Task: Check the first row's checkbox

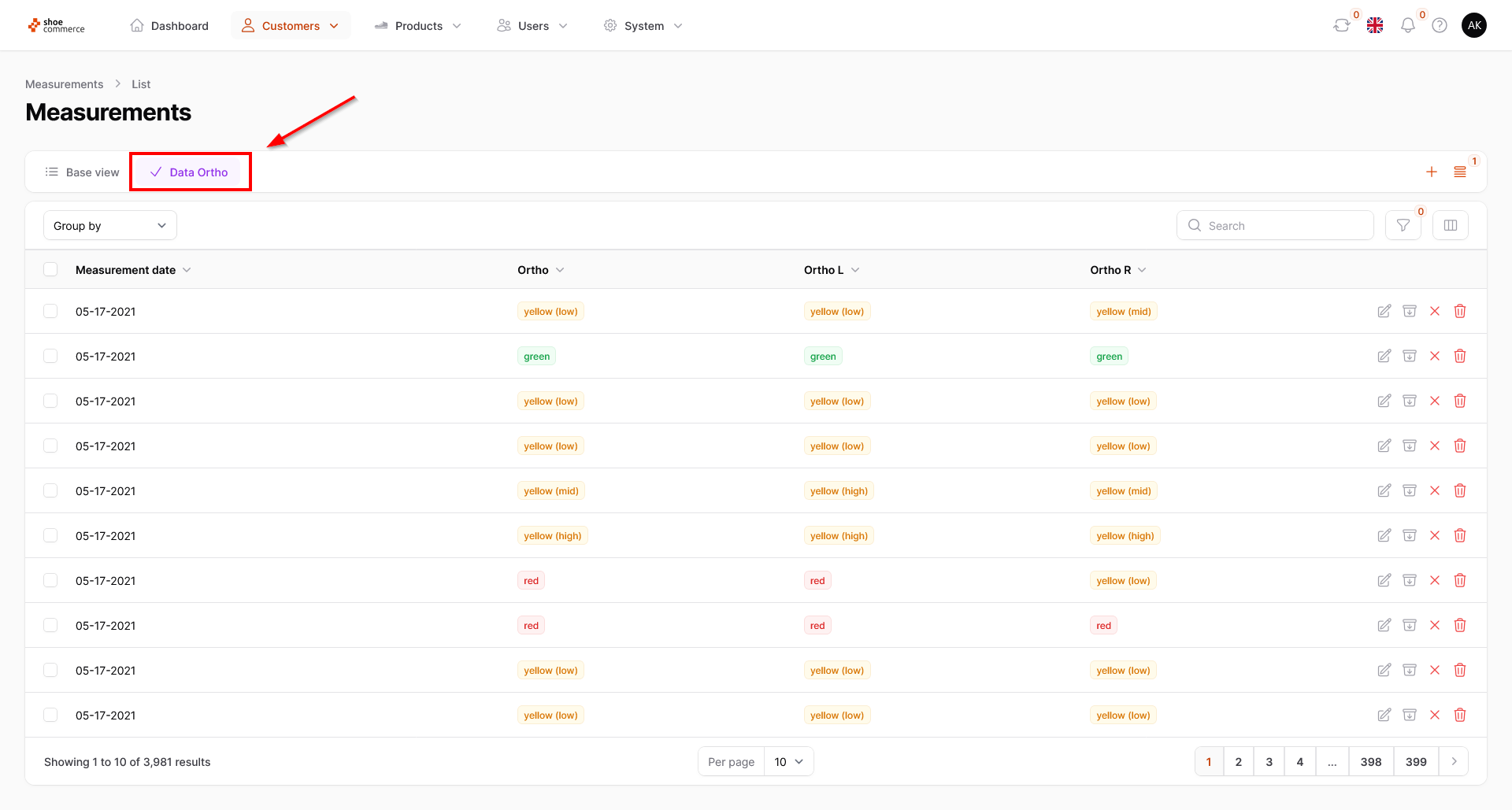Action: coord(50,311)
